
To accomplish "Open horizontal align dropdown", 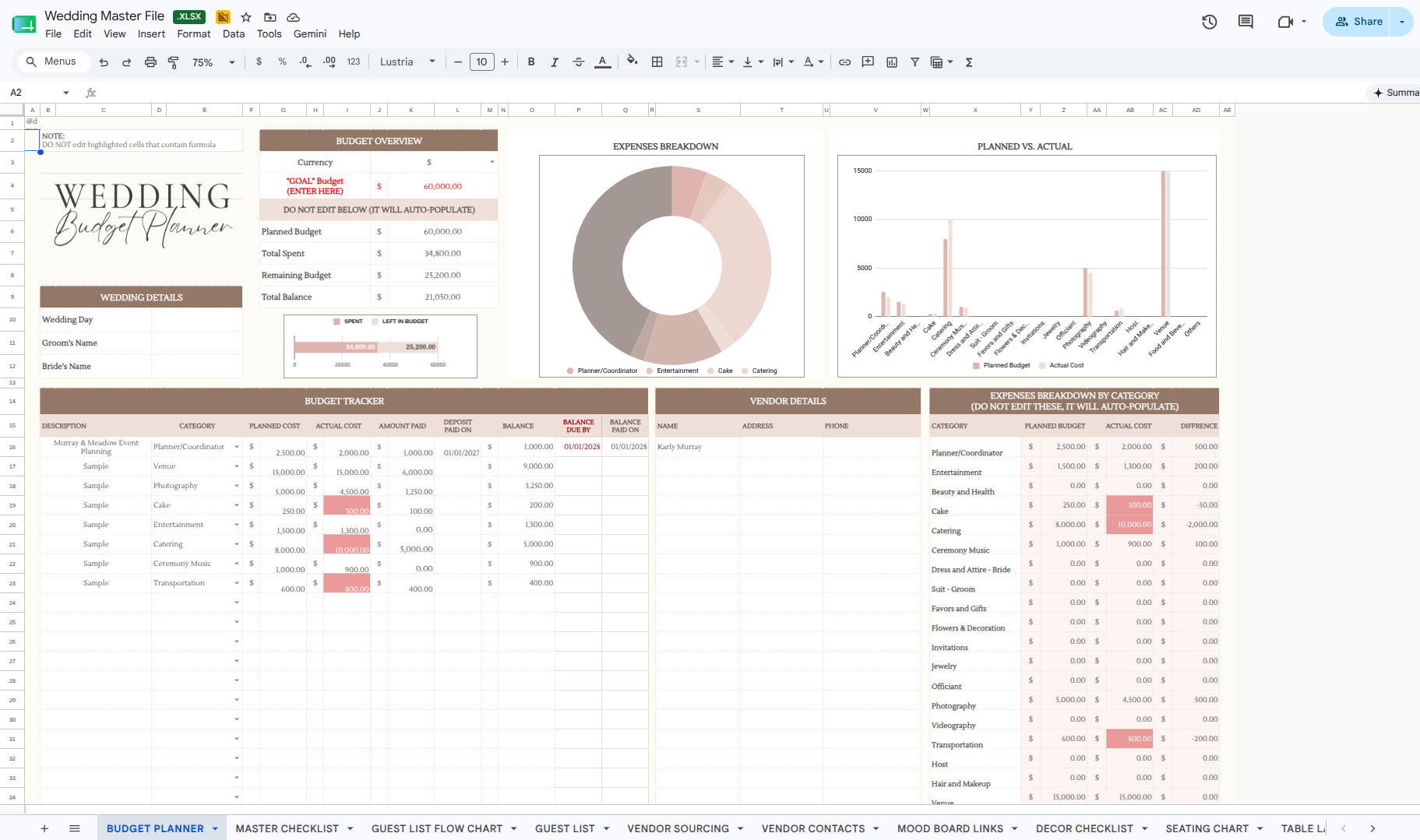I will 723,62.
